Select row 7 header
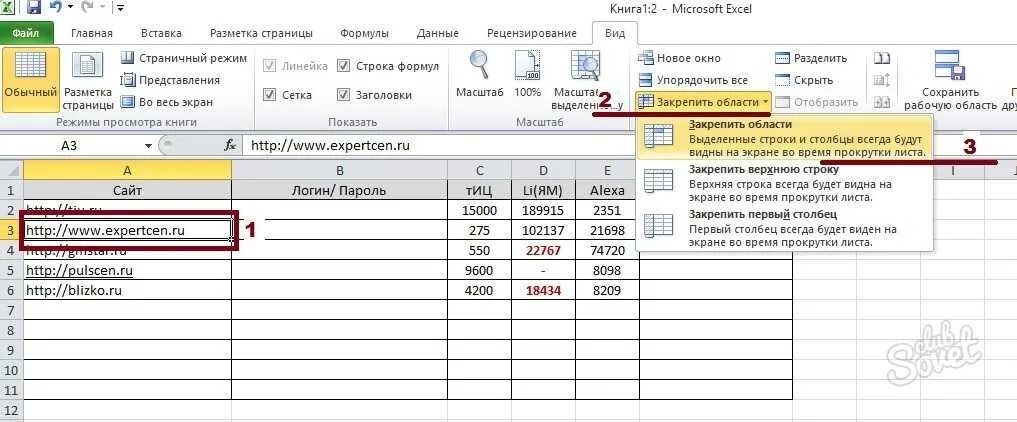 [11, 311]
